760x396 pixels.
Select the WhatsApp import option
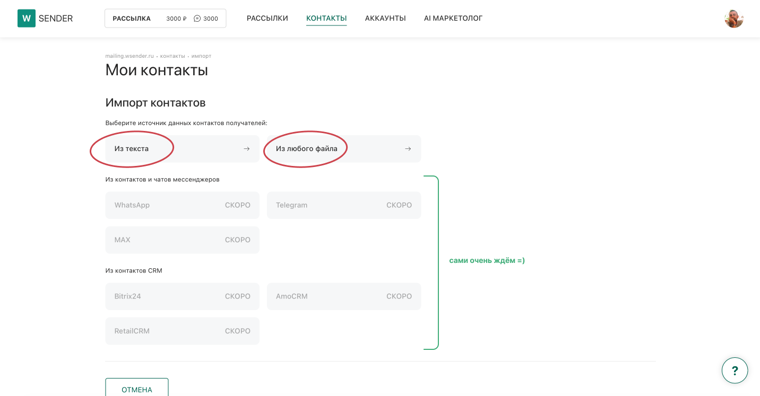182,205
